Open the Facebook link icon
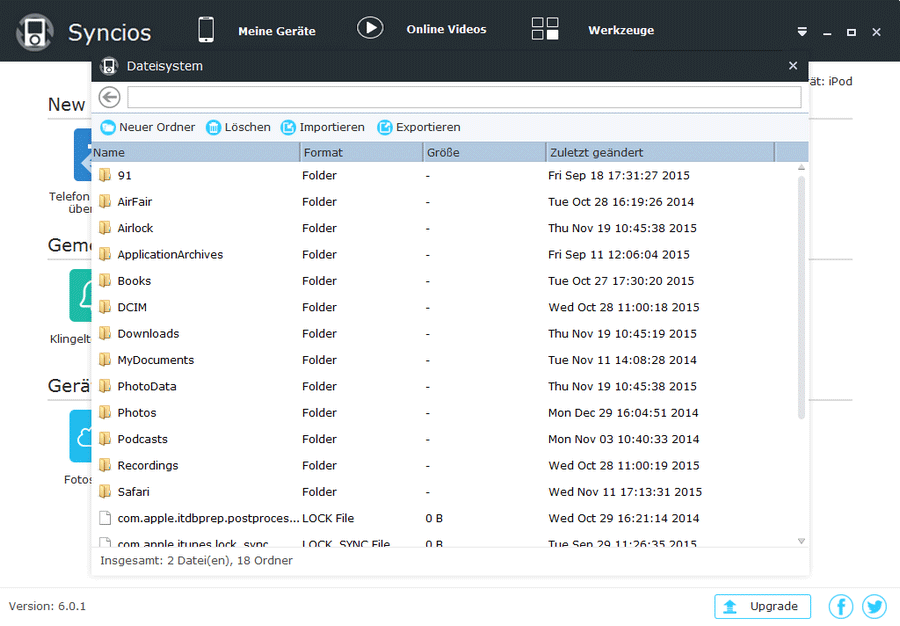The image size is (900, 626). point(840,606)
